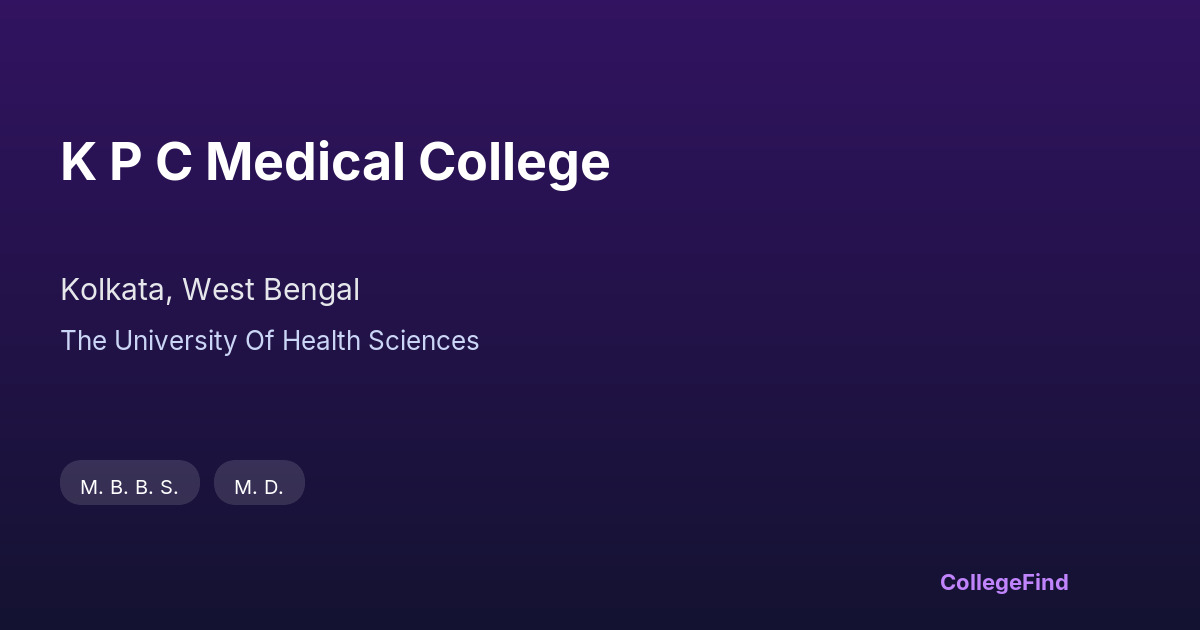Image resolution: width=1200 pixels, height=630 pixels.
Task: Click the M. B. B. S. course tag
Action: [x=130, y=487]
